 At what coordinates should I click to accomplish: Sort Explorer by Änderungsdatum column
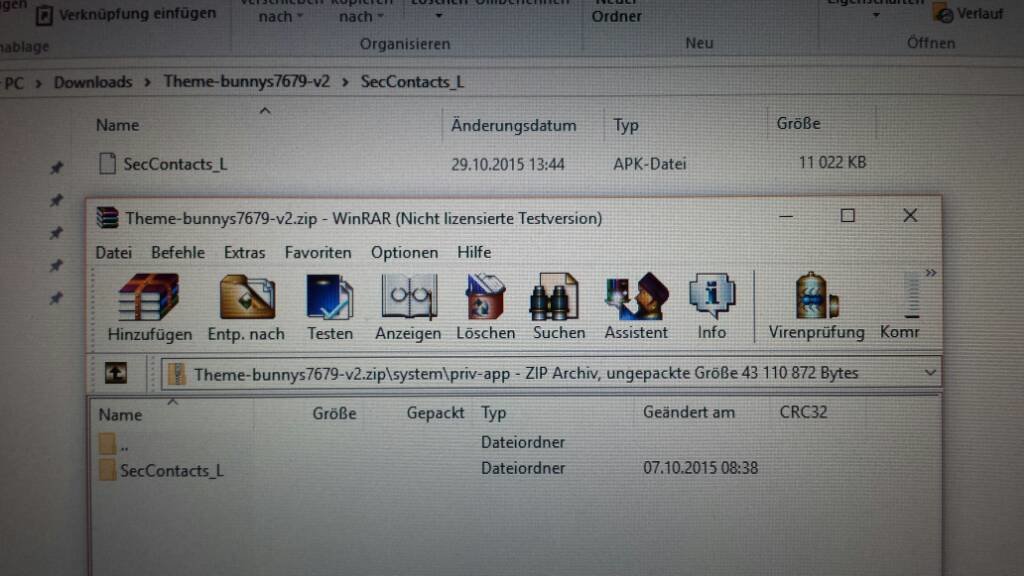coord(513,125)
